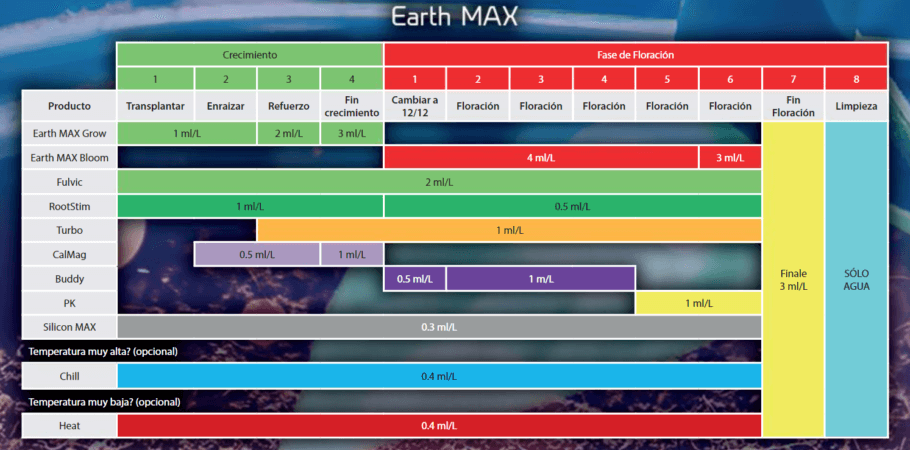Click the RootStim "0.5 ml/L" dose bar

pos(573,206)
